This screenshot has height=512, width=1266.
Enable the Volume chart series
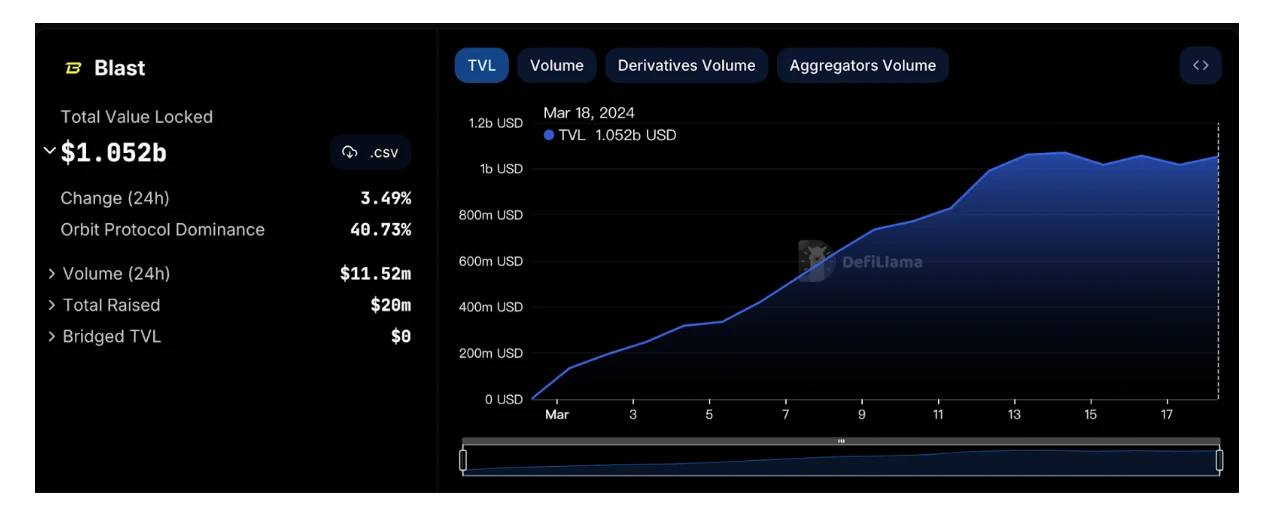tap(556, 65)
